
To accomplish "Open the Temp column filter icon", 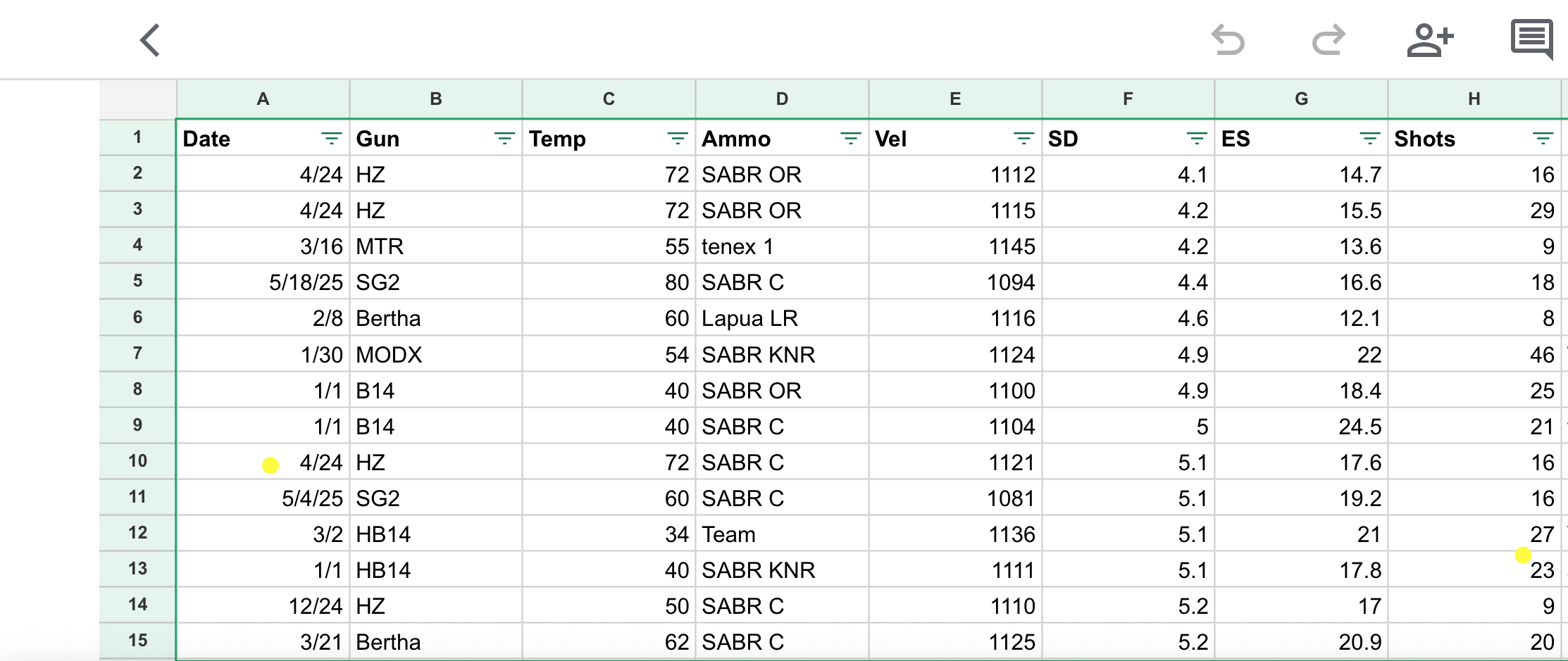I will (678, 139).
